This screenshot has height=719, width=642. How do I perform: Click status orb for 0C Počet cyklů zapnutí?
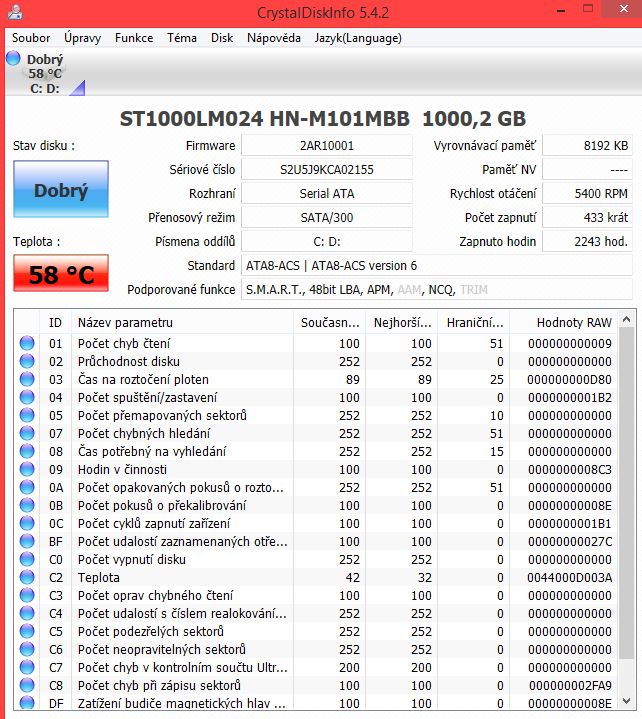pyautogui.click(x=27, y=523)
